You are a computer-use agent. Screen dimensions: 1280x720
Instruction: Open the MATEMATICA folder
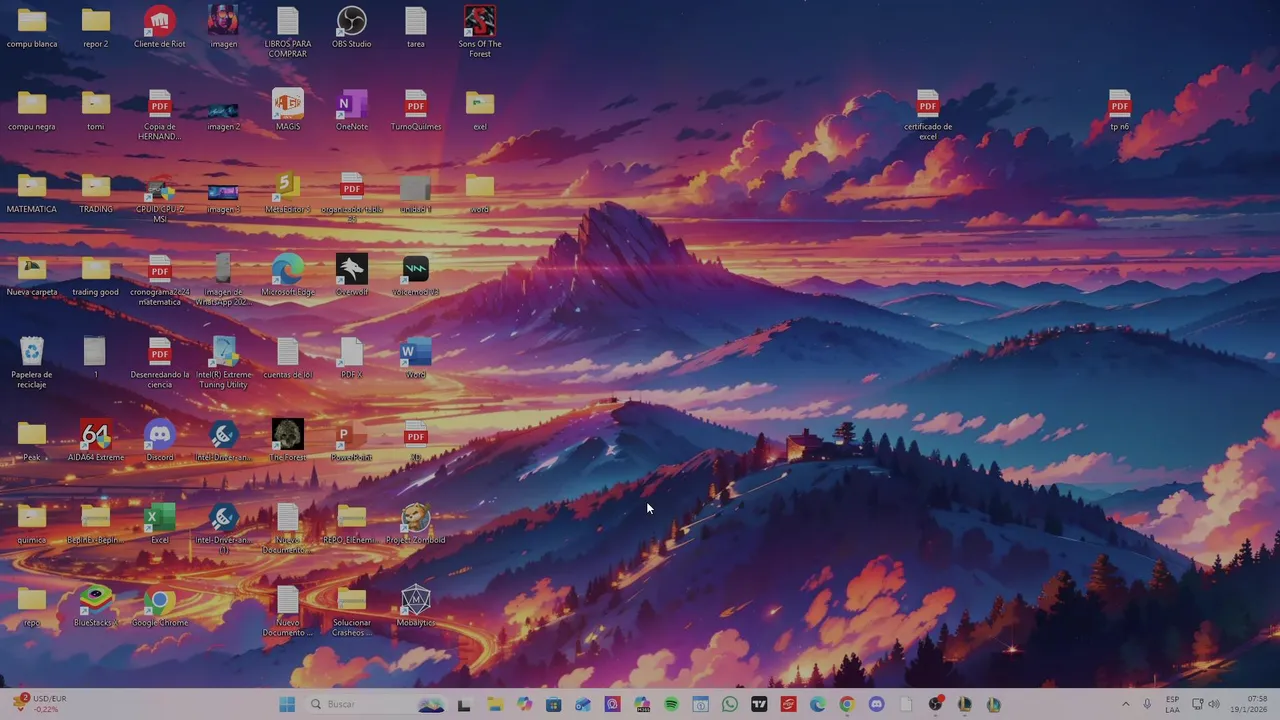click(32, 193)
